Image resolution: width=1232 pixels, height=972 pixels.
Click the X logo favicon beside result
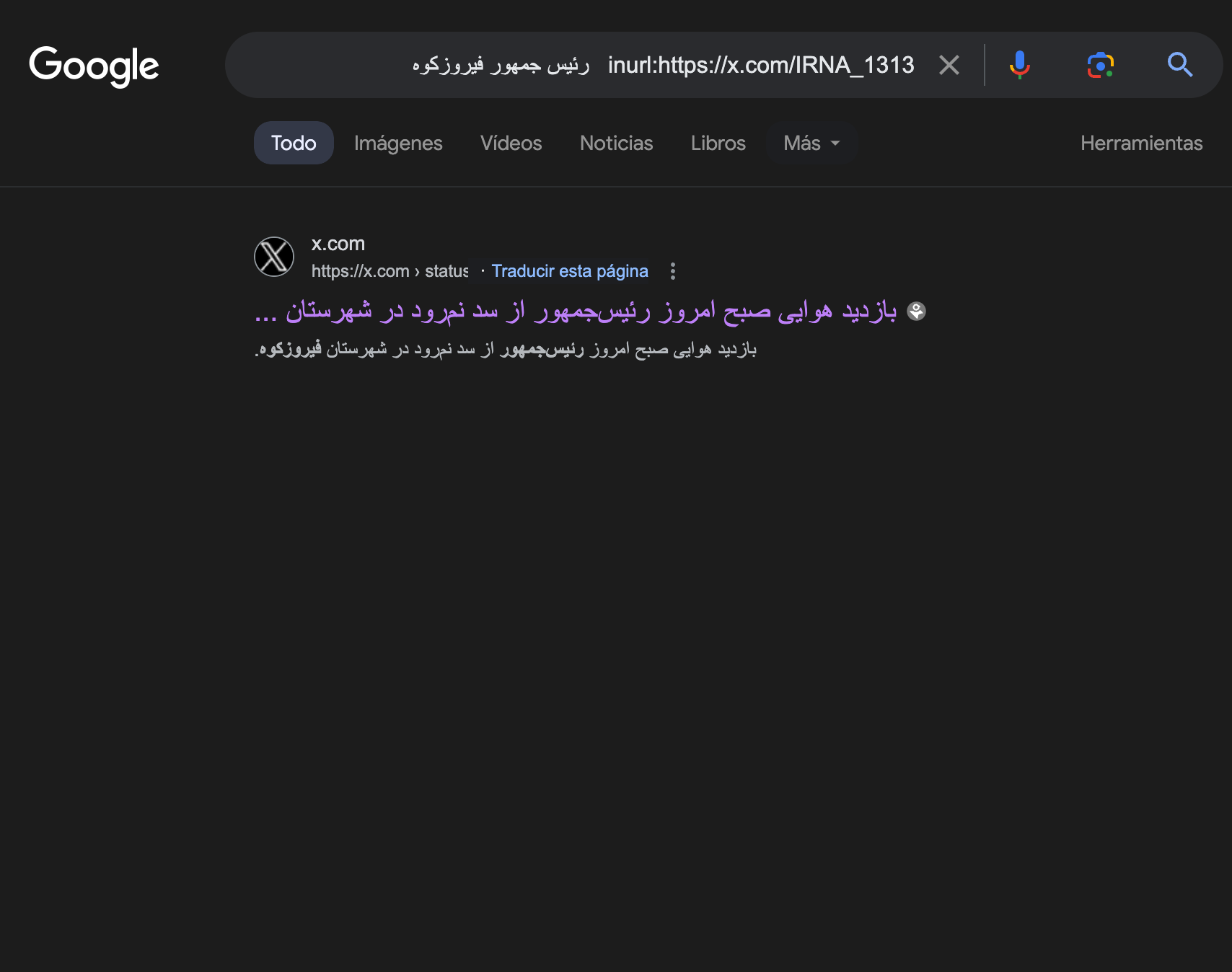point(274,257)
